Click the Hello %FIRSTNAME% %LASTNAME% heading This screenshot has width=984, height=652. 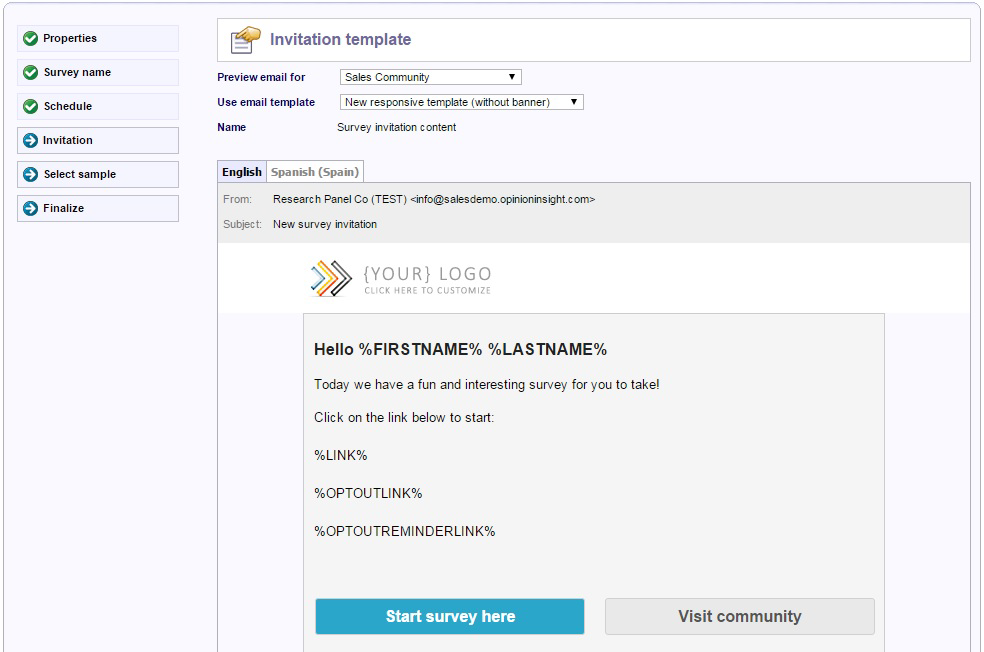click(461, 350)
